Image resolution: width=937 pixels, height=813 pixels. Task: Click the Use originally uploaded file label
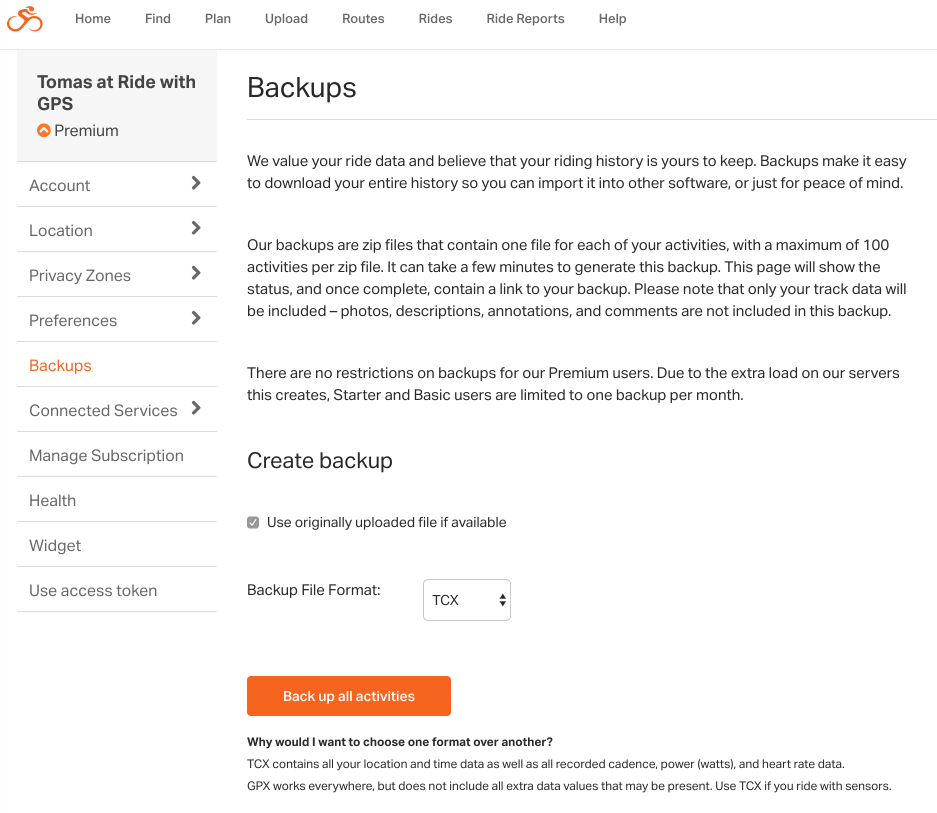click(x=387, y=522)
